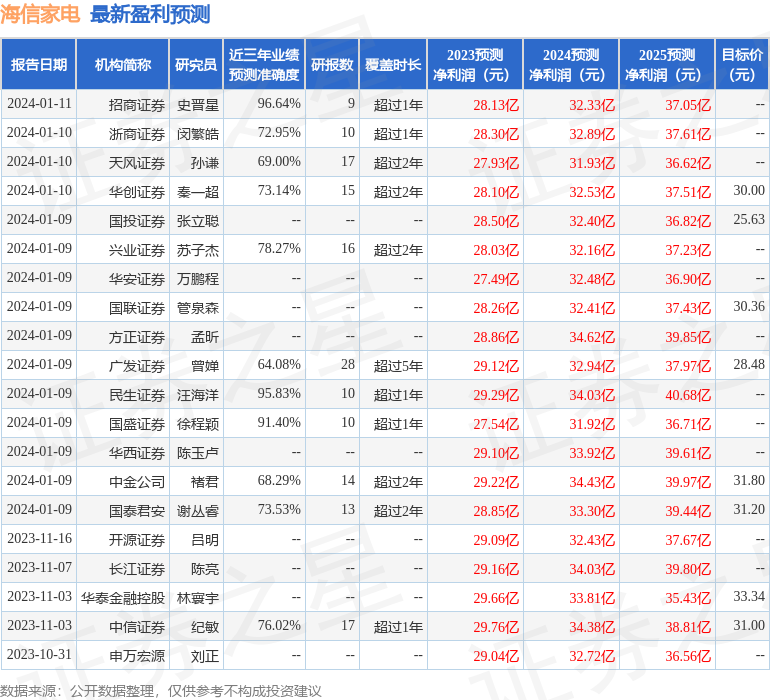770x700 pixels.
Task: Select the 报告日期 column header
Action: tap(39, 65)
